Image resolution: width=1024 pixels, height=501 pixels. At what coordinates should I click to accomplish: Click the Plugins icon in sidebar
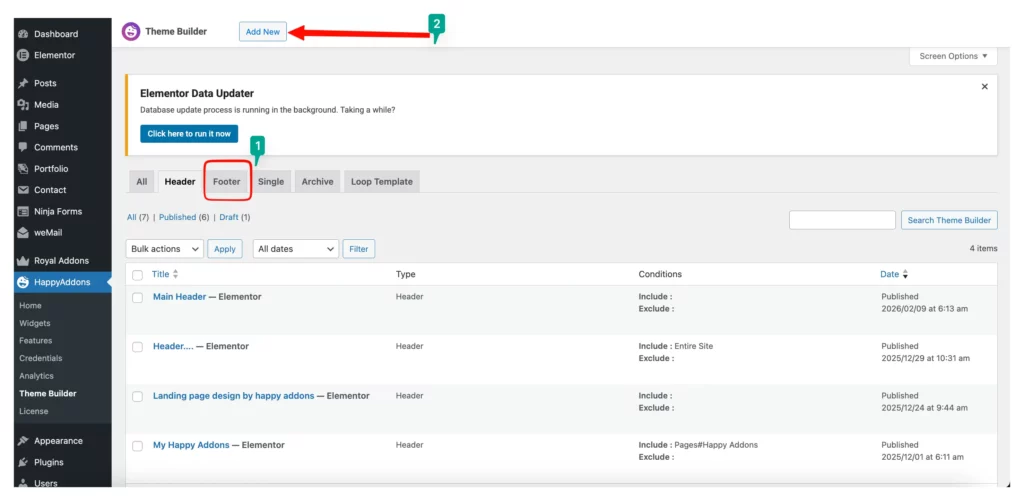(x=22, y=462)
